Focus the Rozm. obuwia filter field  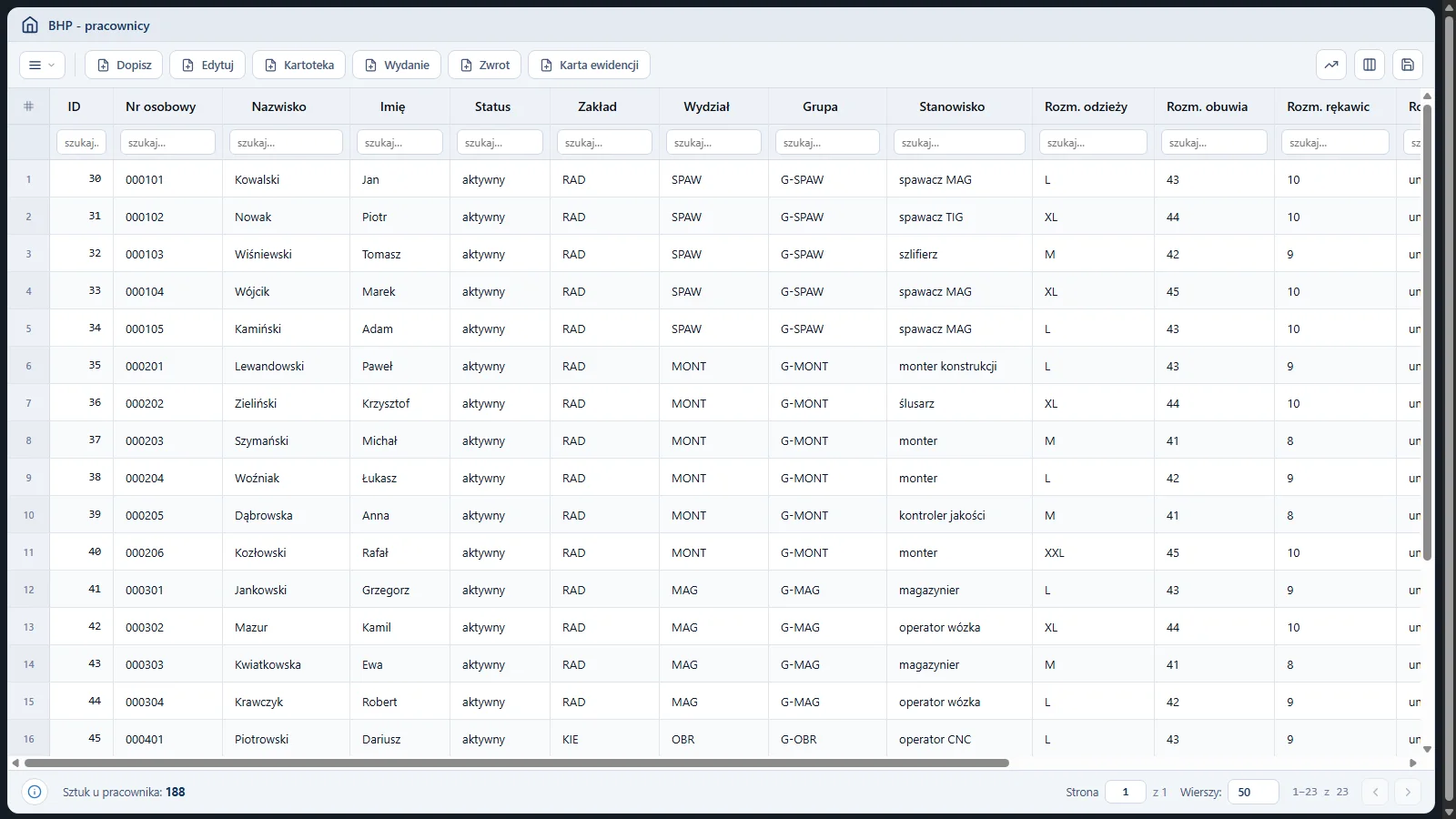1214,142
